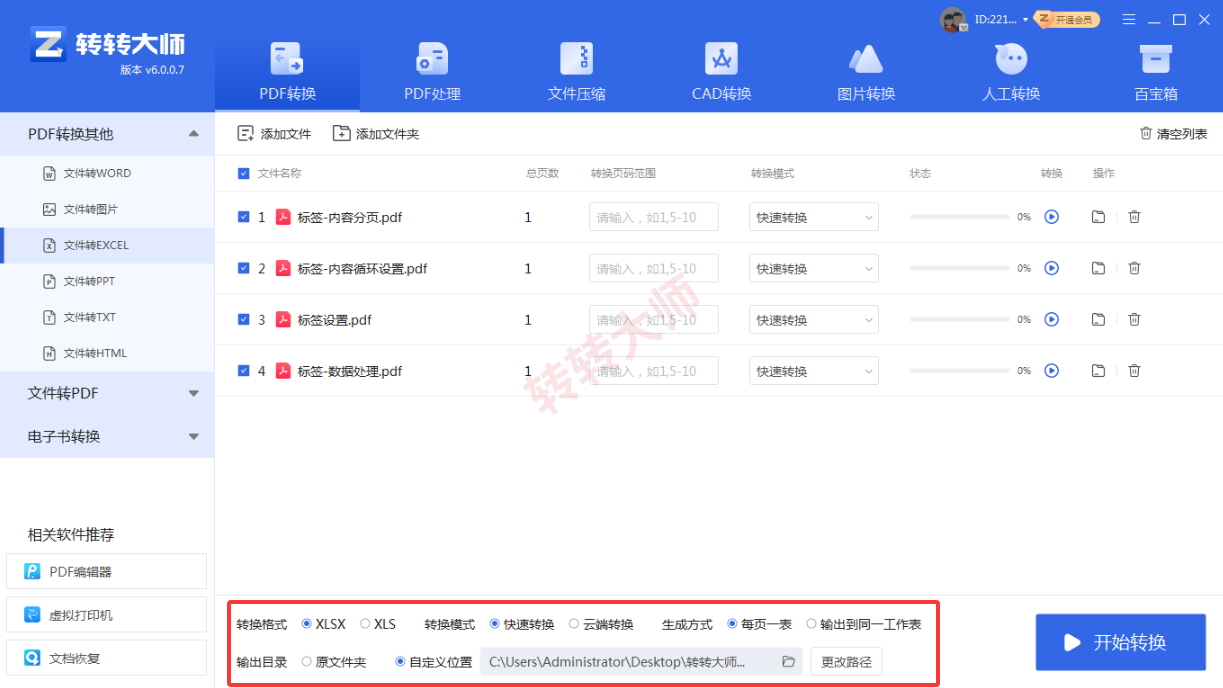Click the PDF编辑器 recommended software
Screen dimensions: 1223x688
(106, 572)
